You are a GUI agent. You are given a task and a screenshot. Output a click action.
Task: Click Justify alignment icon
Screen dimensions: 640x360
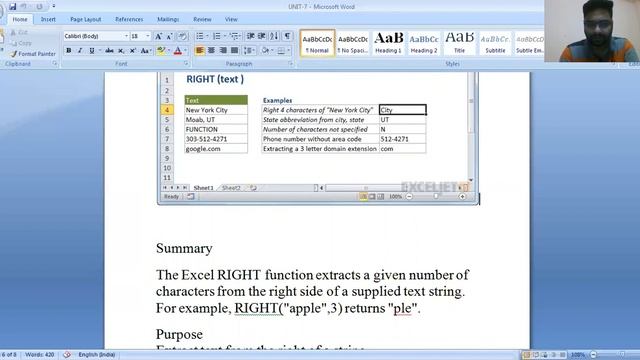pyautogui.click(x=234, y=51)
